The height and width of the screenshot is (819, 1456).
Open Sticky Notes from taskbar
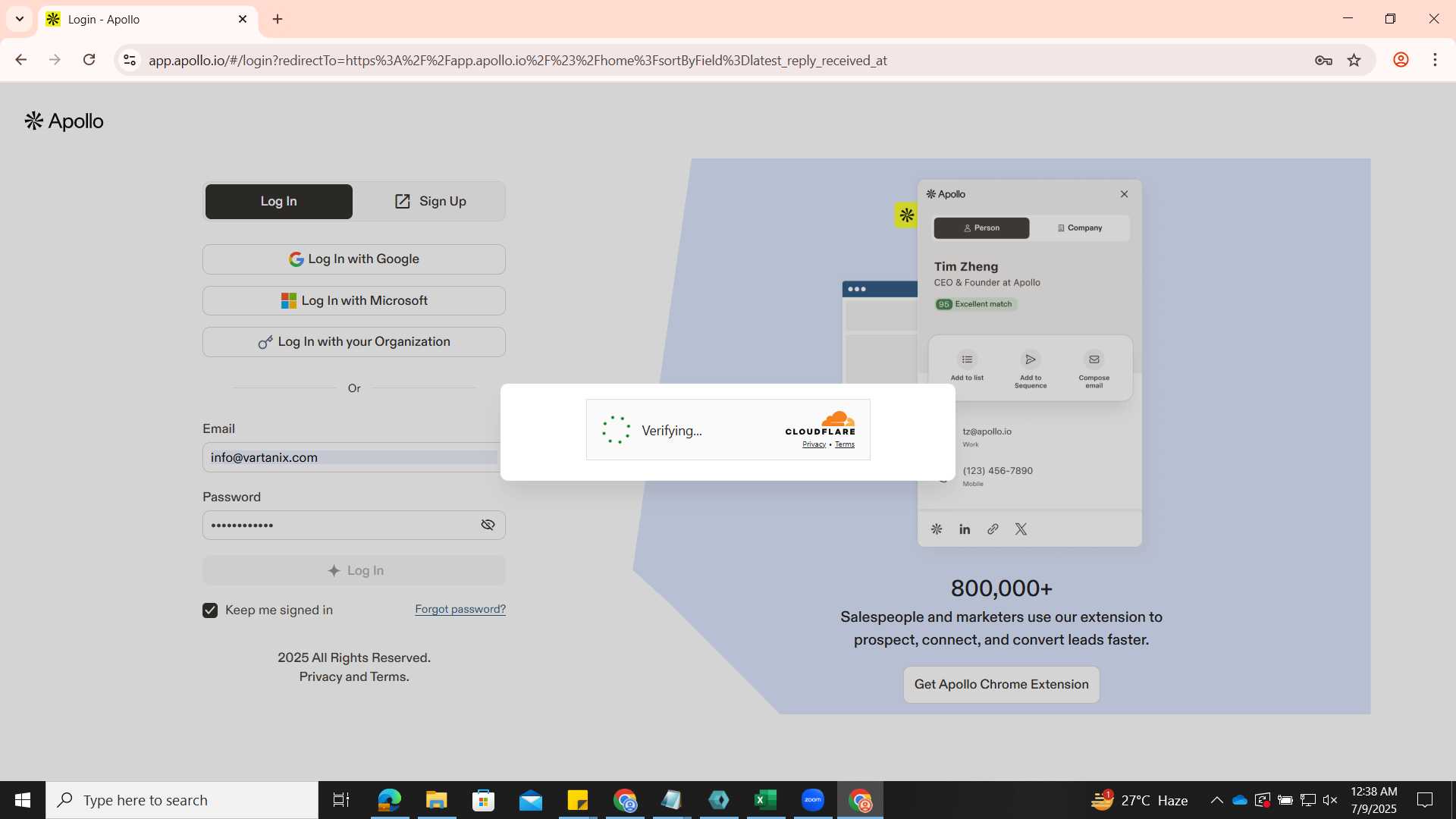(578, 800)
